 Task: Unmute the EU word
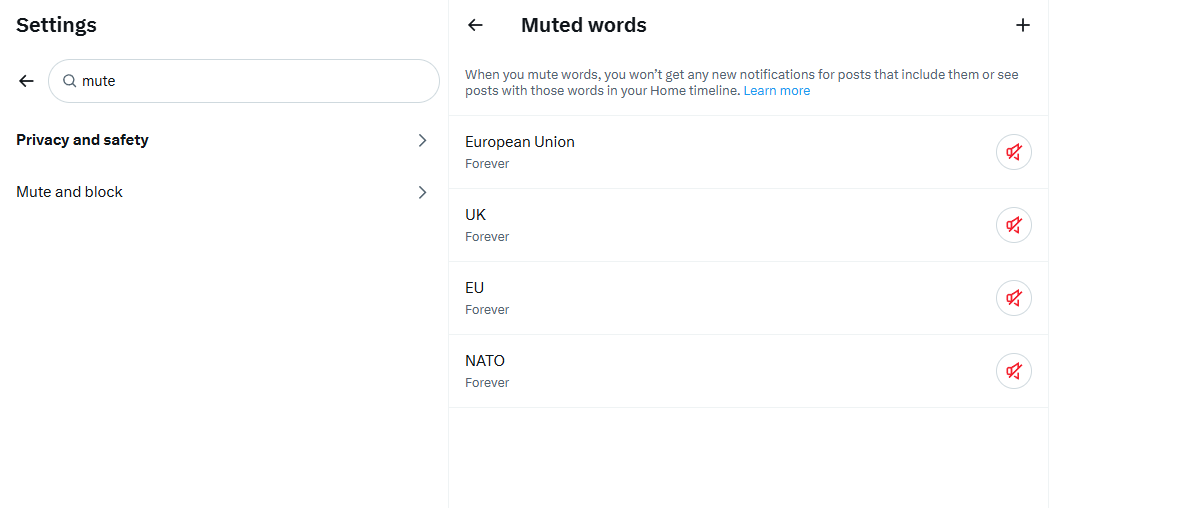pos(1014,298)
